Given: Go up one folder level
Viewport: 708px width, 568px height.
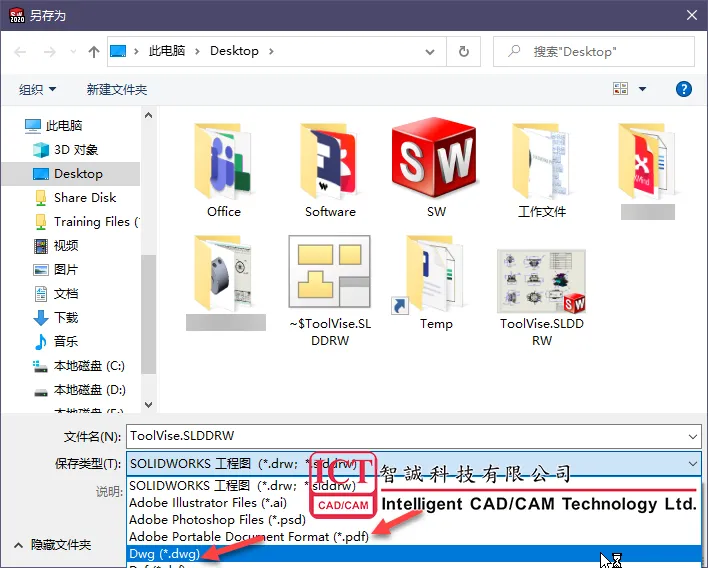Looking at the screenshot, I should click(x=93, y=52).
